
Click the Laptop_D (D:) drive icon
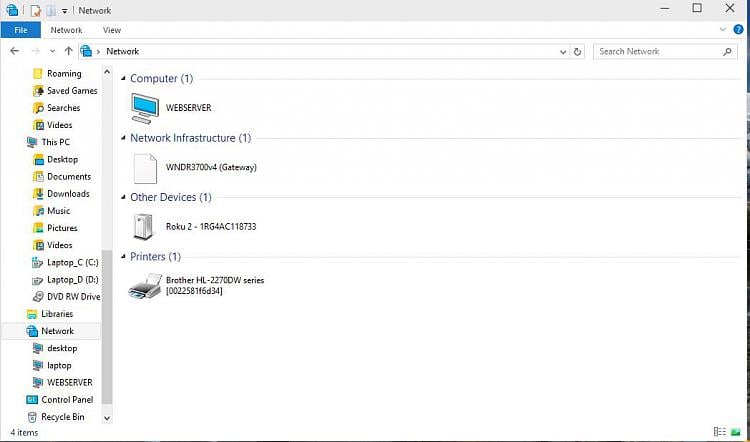(37, 280)
